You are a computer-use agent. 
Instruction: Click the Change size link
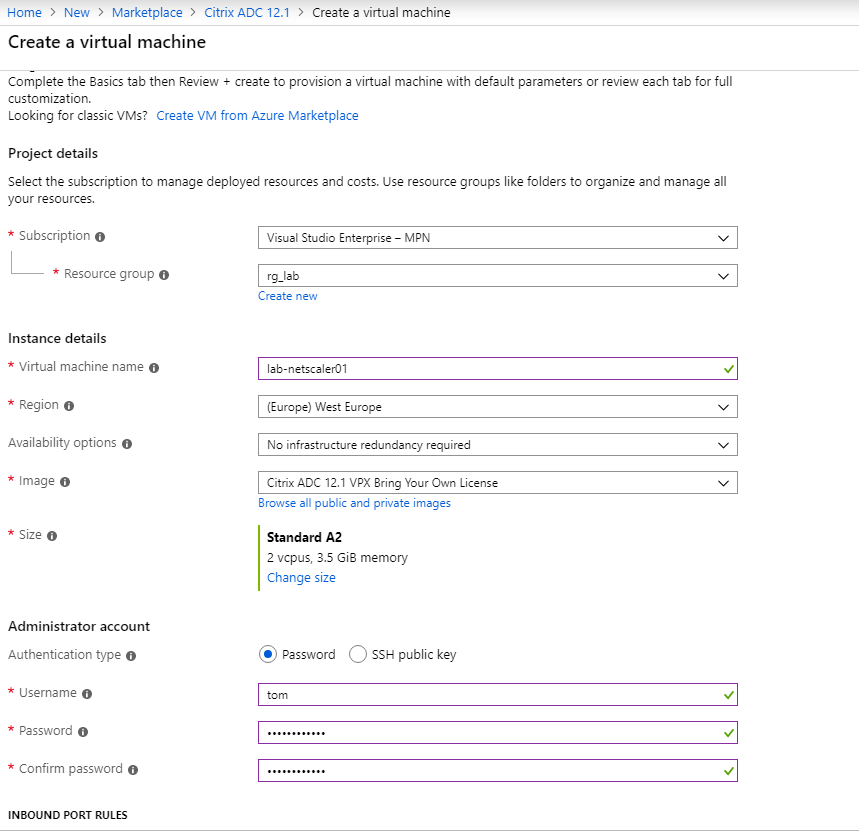(301, 577)
